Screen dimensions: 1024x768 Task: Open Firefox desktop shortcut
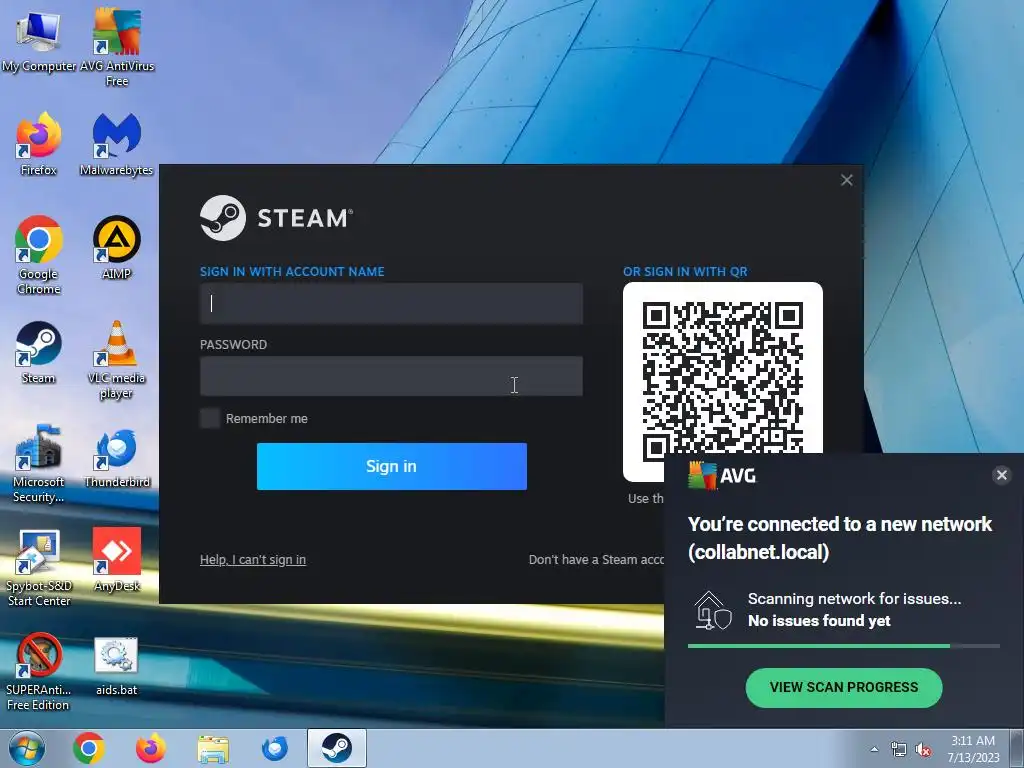(x=38, y=144)
